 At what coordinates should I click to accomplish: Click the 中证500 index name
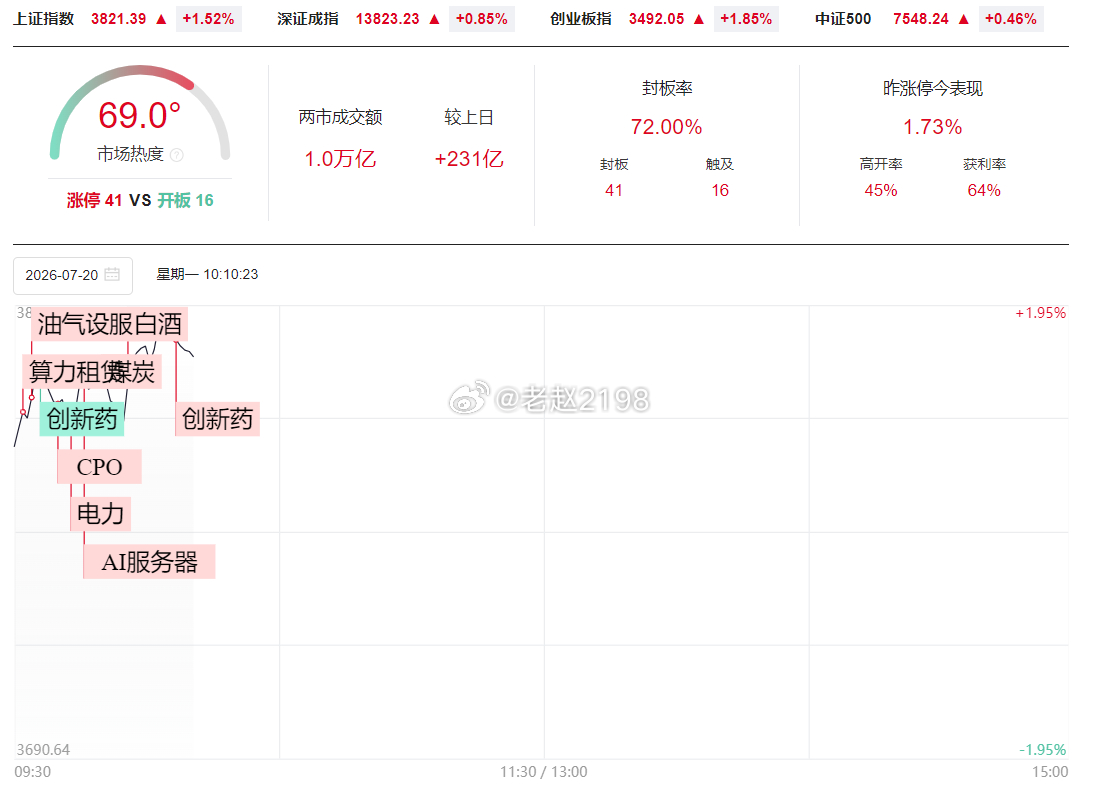[843, 19]
